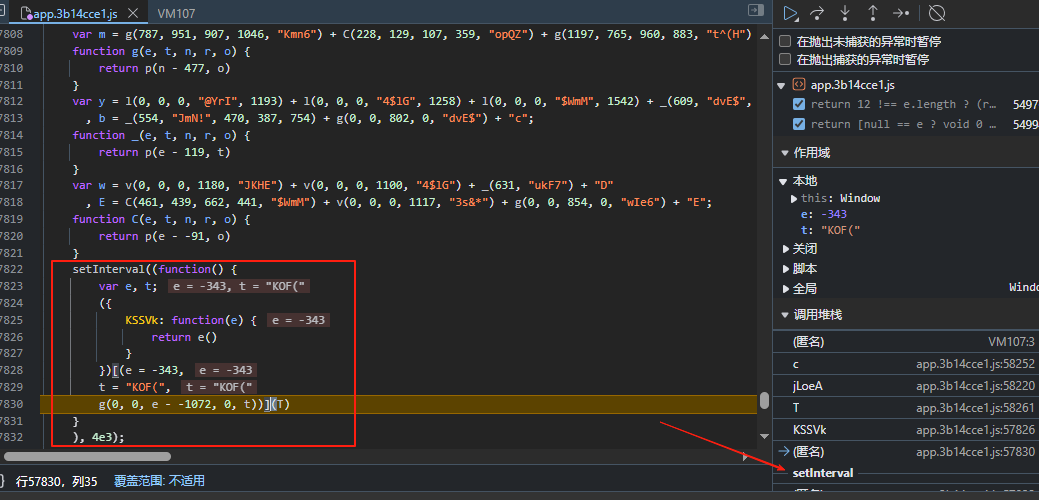Click the file icon on app.3b14cce1.js tab
This screenshot has width=1039, height=500.
(27, 13)
